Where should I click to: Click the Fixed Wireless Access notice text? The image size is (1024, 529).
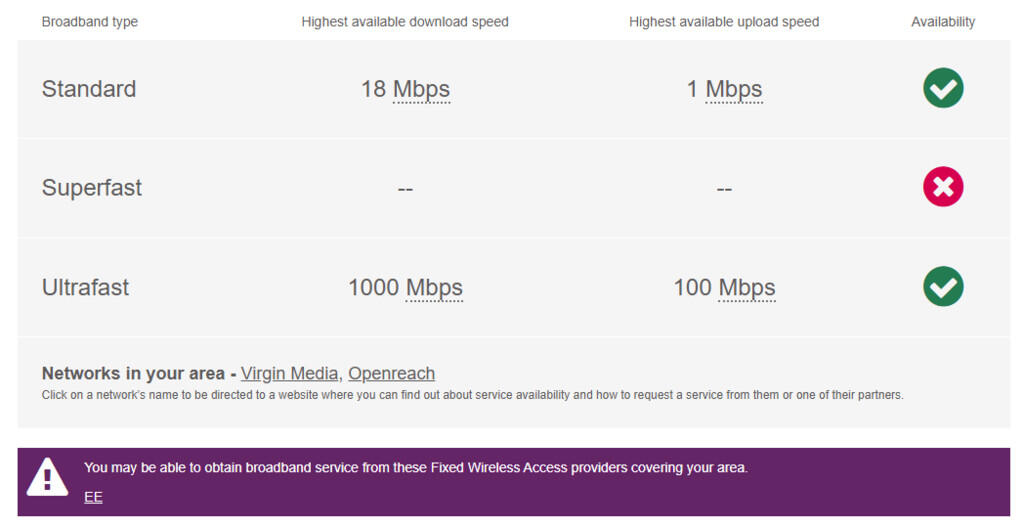pos(416,468)
